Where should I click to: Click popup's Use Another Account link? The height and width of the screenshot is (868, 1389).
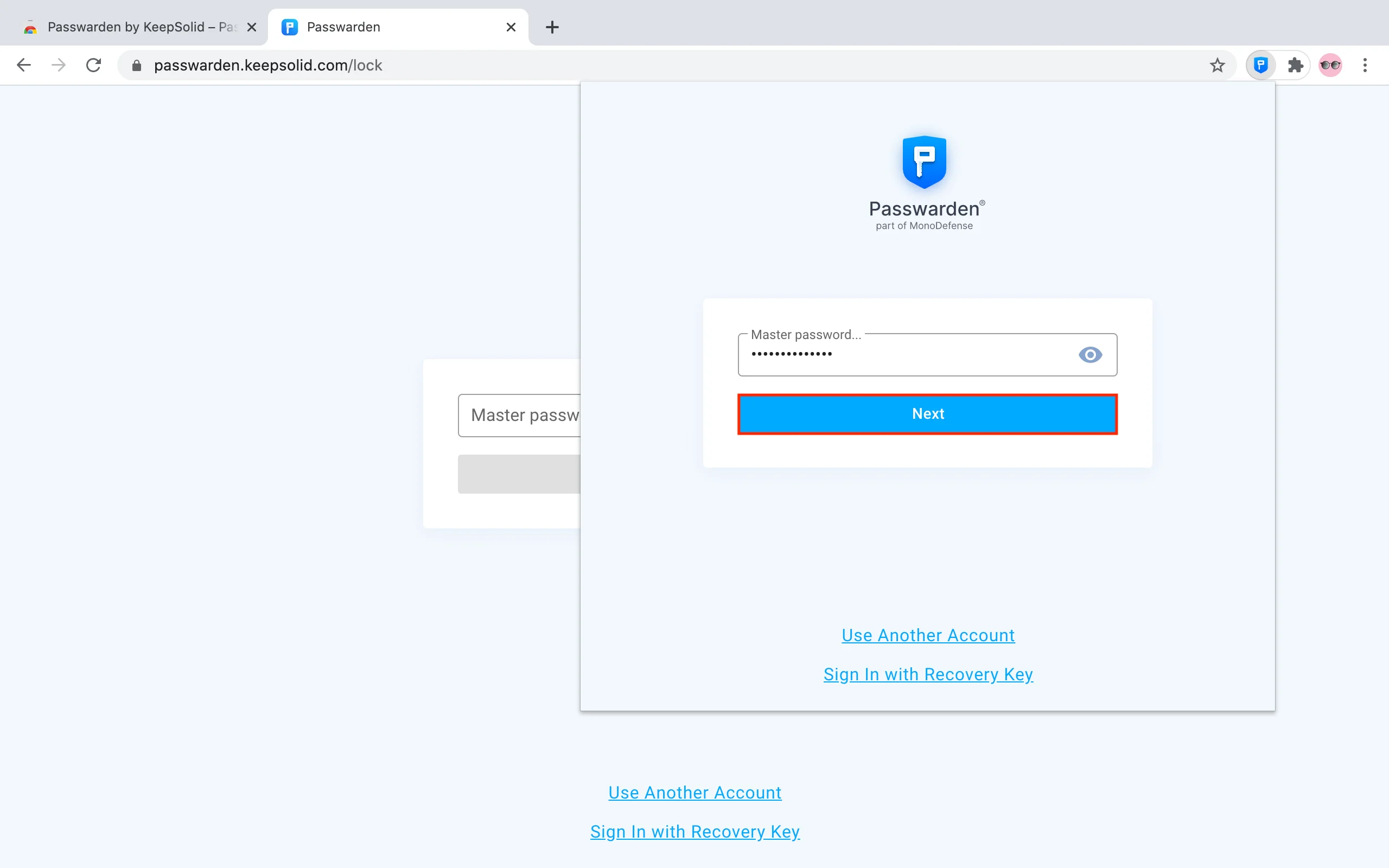point(927,635)
